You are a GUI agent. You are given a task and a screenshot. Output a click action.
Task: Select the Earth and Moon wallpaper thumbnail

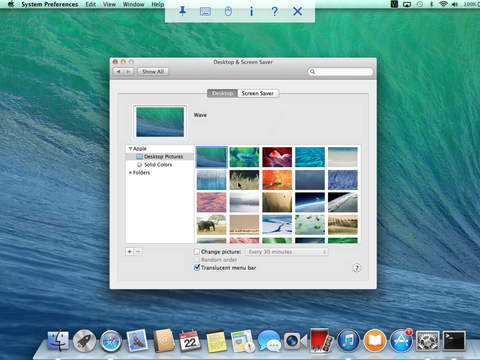[x=310, y=202]
